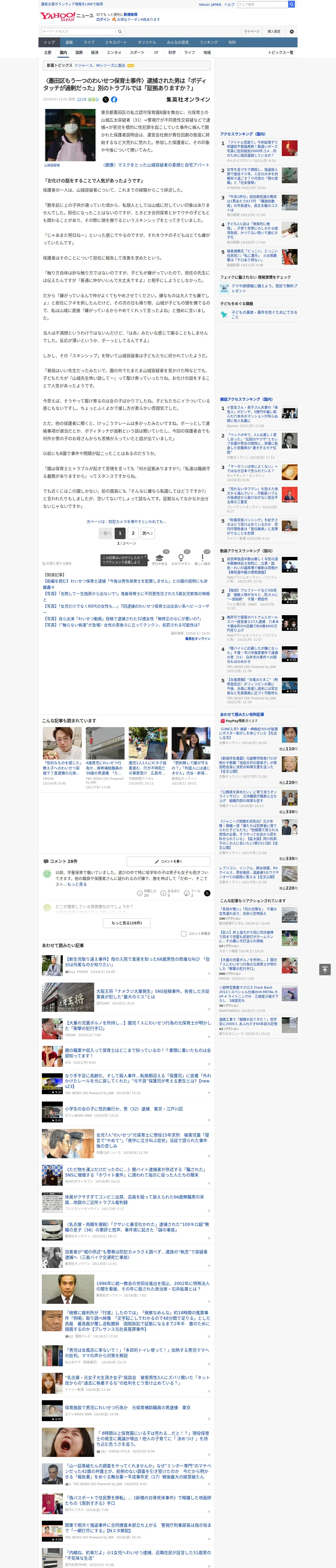Click the ヘルプ link in header
Image resolution: width=336 pixels, height=1568 pixels.
tap(229, 4)
